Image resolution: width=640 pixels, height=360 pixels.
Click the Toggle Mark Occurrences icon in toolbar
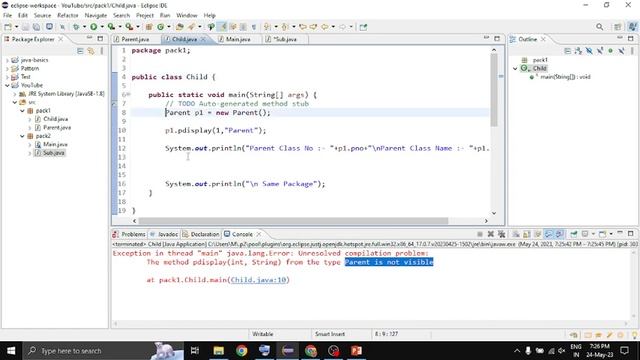click(x=222, y=27)
